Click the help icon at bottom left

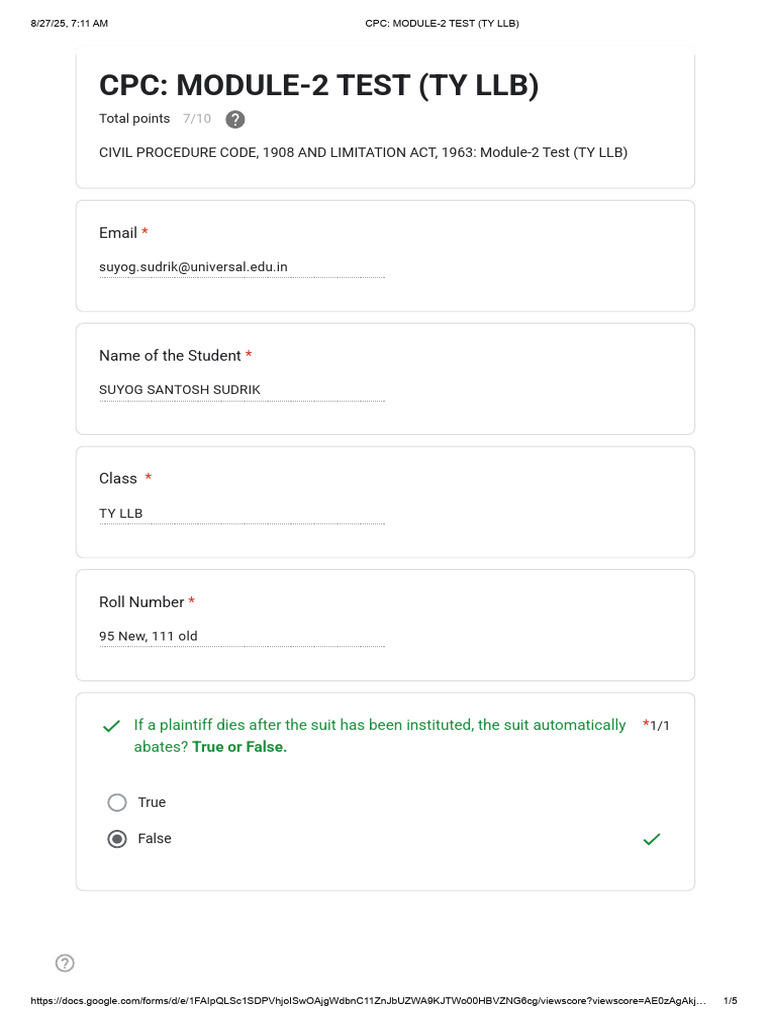point(65,963)
